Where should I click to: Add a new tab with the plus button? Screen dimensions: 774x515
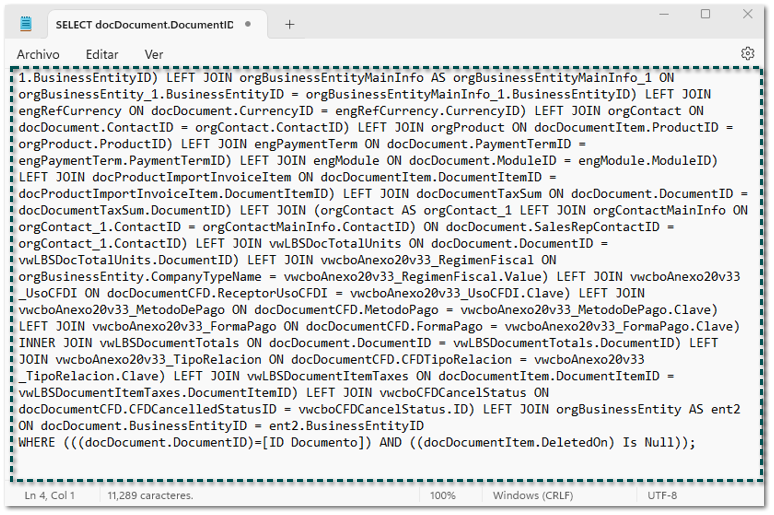[290, 24]
